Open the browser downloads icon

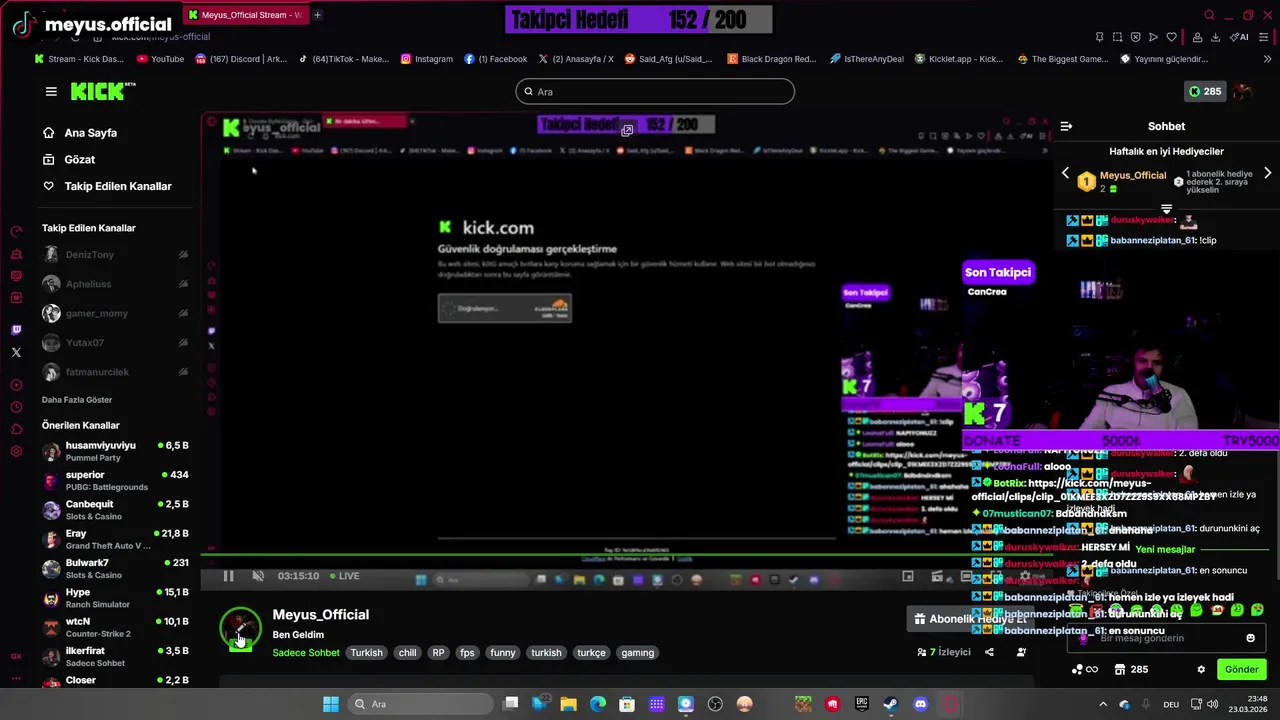click(x=1215, y=37)
